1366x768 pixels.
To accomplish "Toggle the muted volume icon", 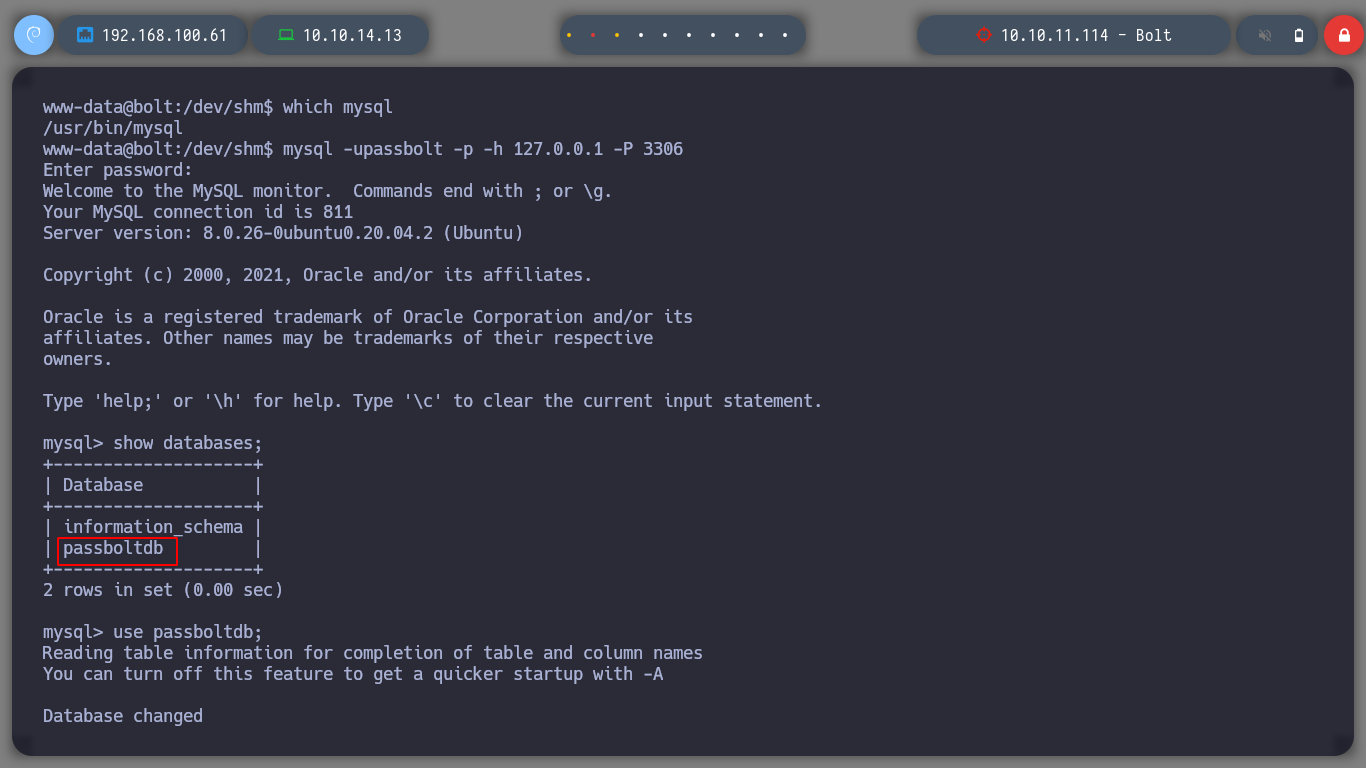I will point(1265,35).
